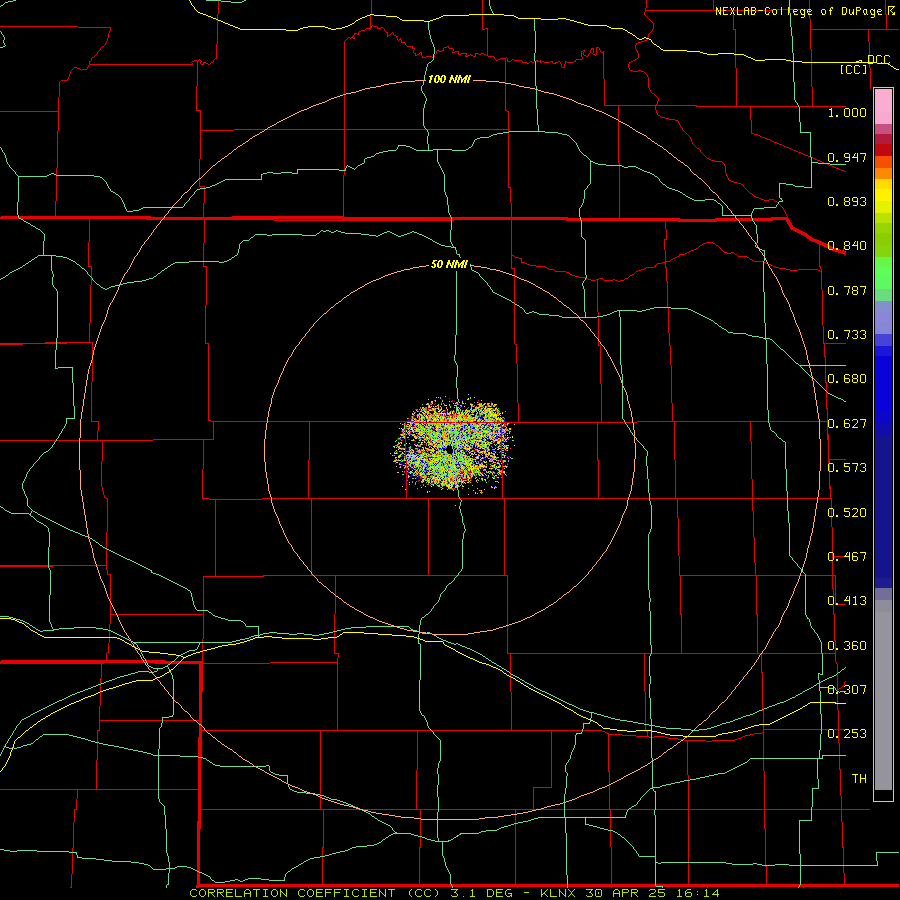This screenshot has height=900, width=900.
Task: Click the red segment of the color bar
Action: point(883,150)
